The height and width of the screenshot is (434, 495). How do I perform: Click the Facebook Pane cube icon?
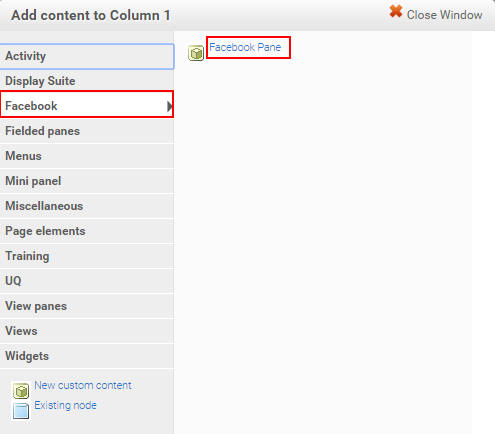(x=196, y=53)
